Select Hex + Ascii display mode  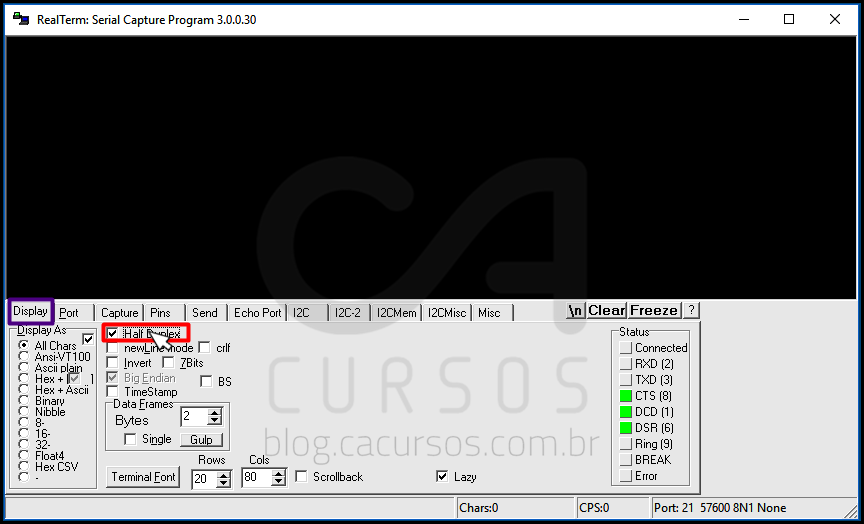coord(24,390)
